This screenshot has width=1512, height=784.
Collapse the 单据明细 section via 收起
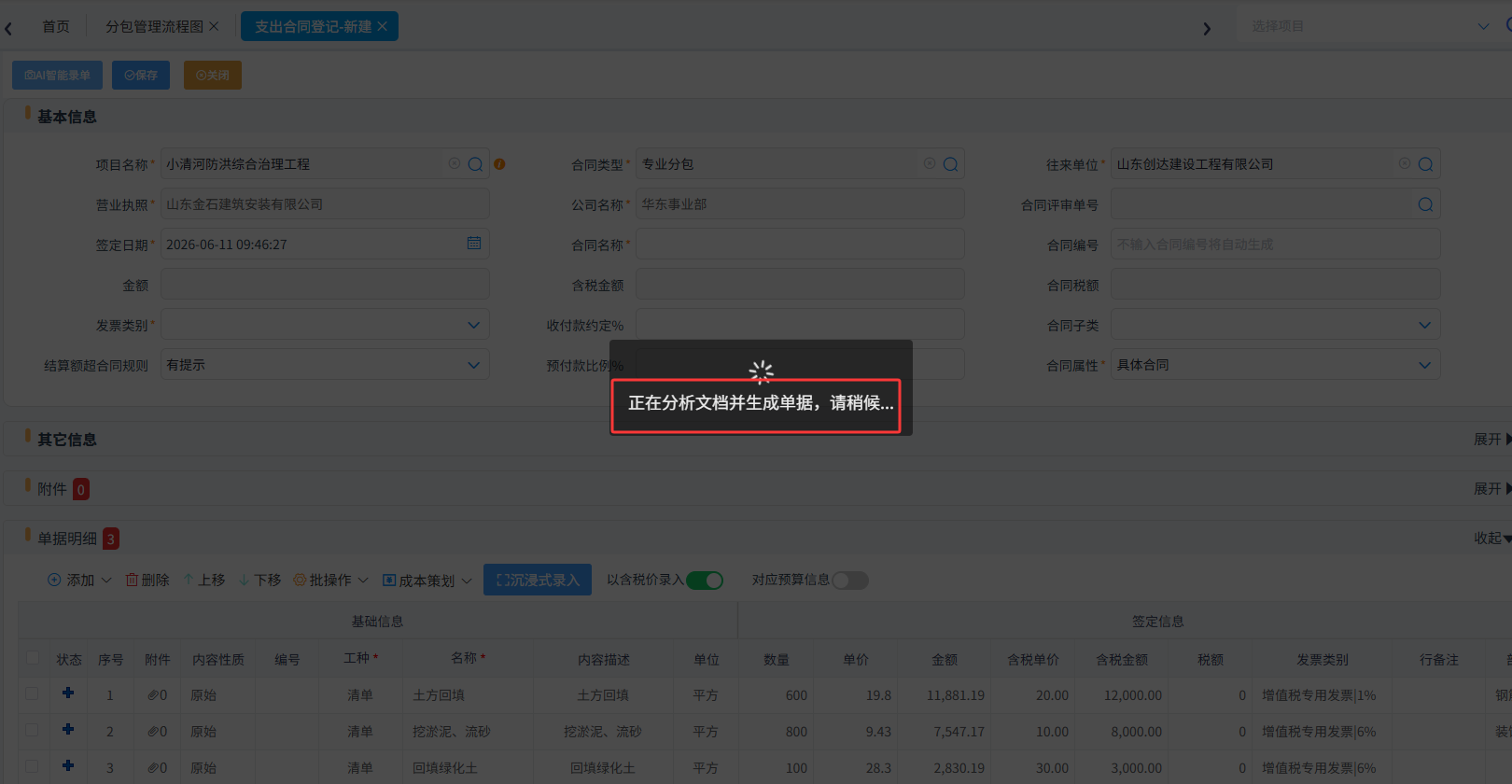click(1491, 538)
